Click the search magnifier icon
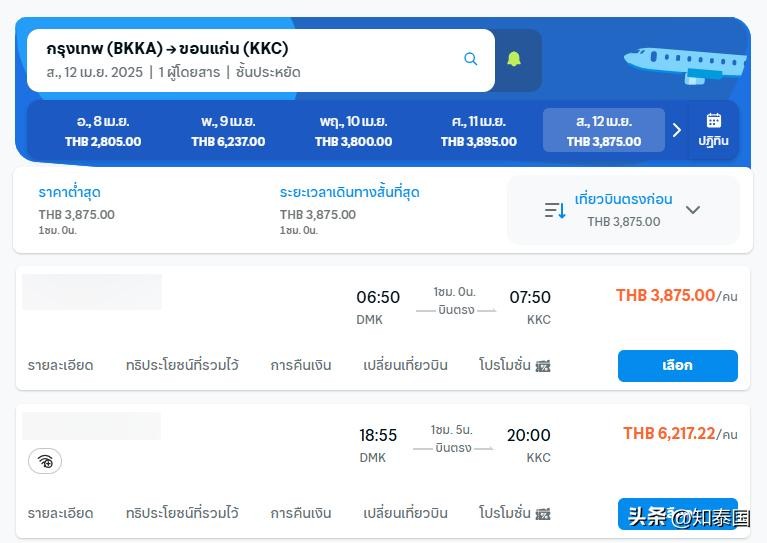Image resolution: width=767 pixels, height=543 pixels. [x=471, y=60]
